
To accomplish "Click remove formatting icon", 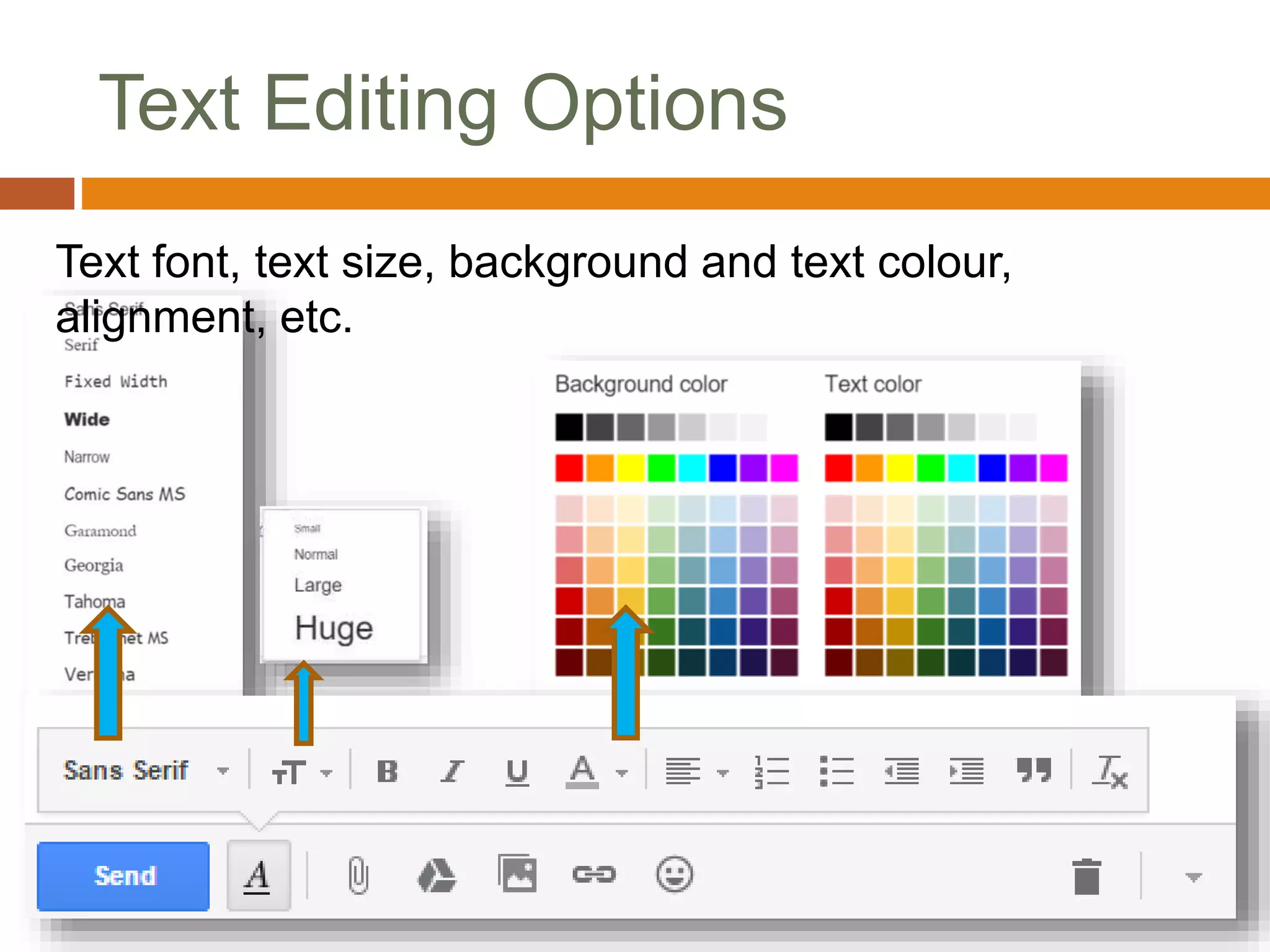I will (1110, 772).
